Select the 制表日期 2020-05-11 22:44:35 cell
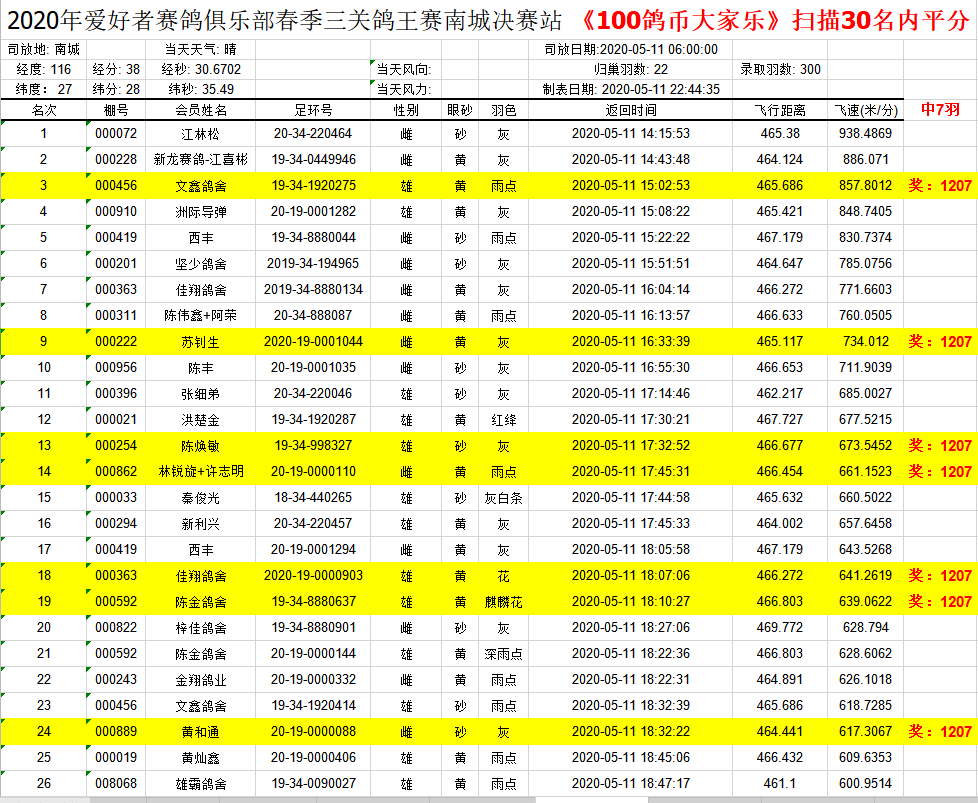This screenshot has height=803, width=978. coord(631,89)
